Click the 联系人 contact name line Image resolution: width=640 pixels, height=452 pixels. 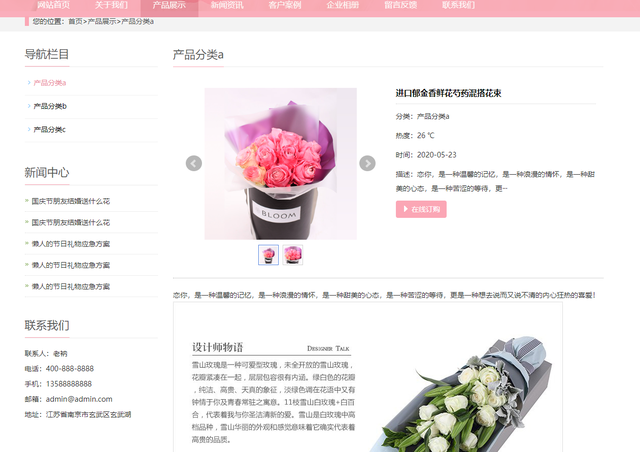point(46,354)
